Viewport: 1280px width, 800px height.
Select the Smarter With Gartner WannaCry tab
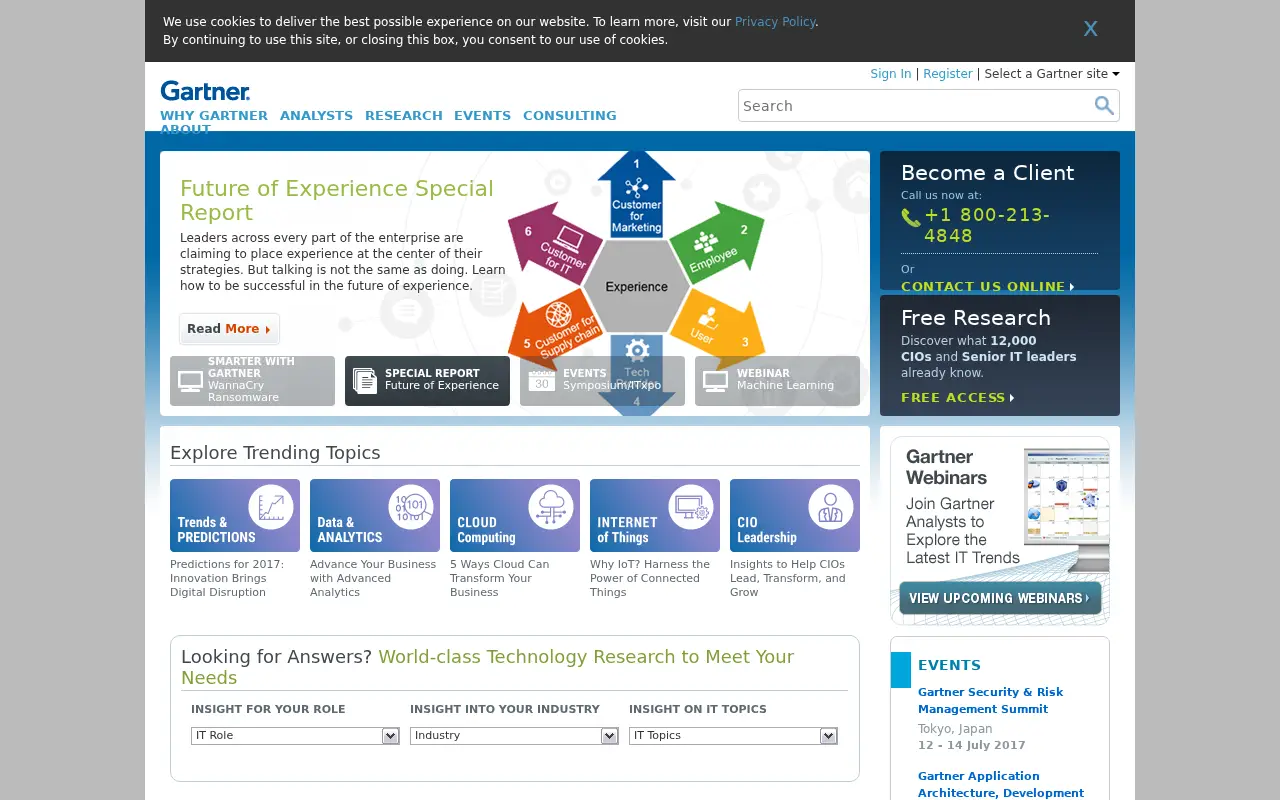coord(252,381)
